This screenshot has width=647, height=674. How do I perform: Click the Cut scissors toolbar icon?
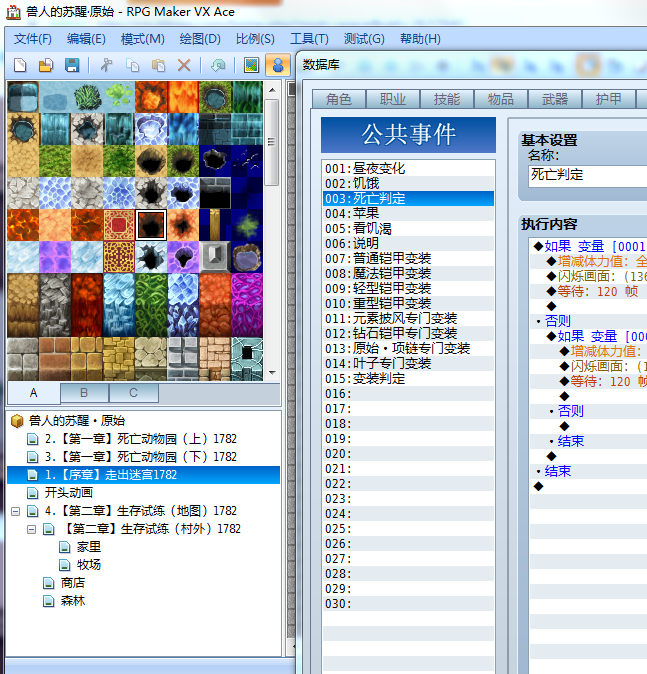coord(107,65)
